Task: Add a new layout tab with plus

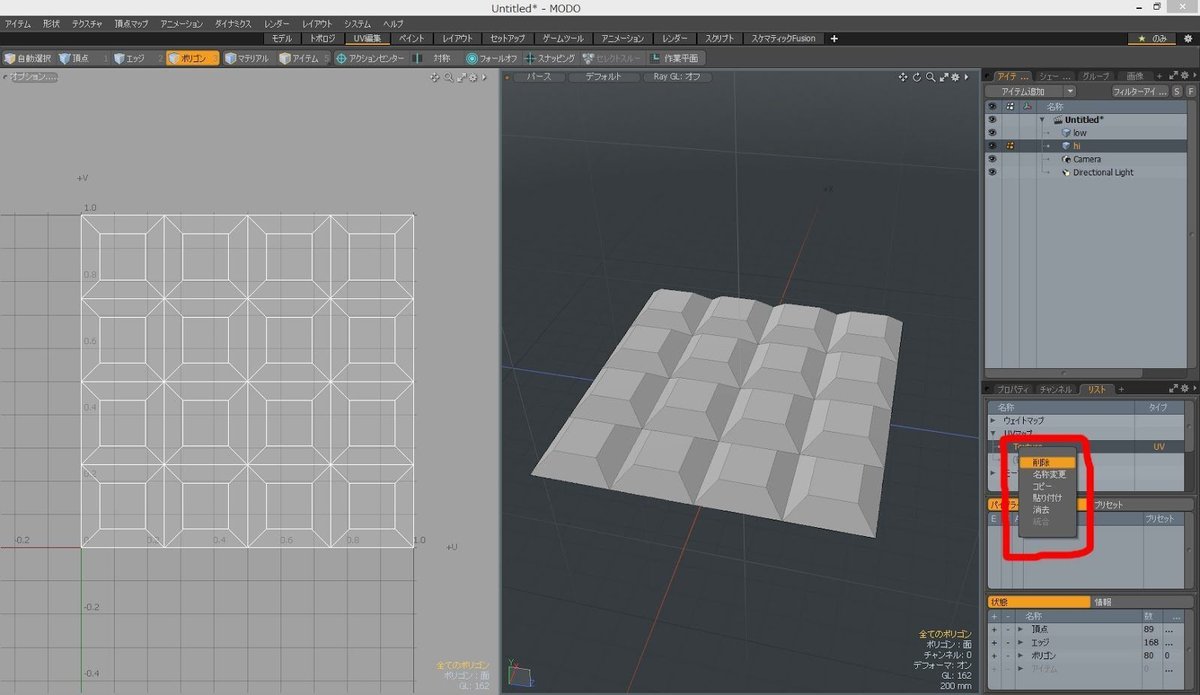Action: tap(834, 38)
